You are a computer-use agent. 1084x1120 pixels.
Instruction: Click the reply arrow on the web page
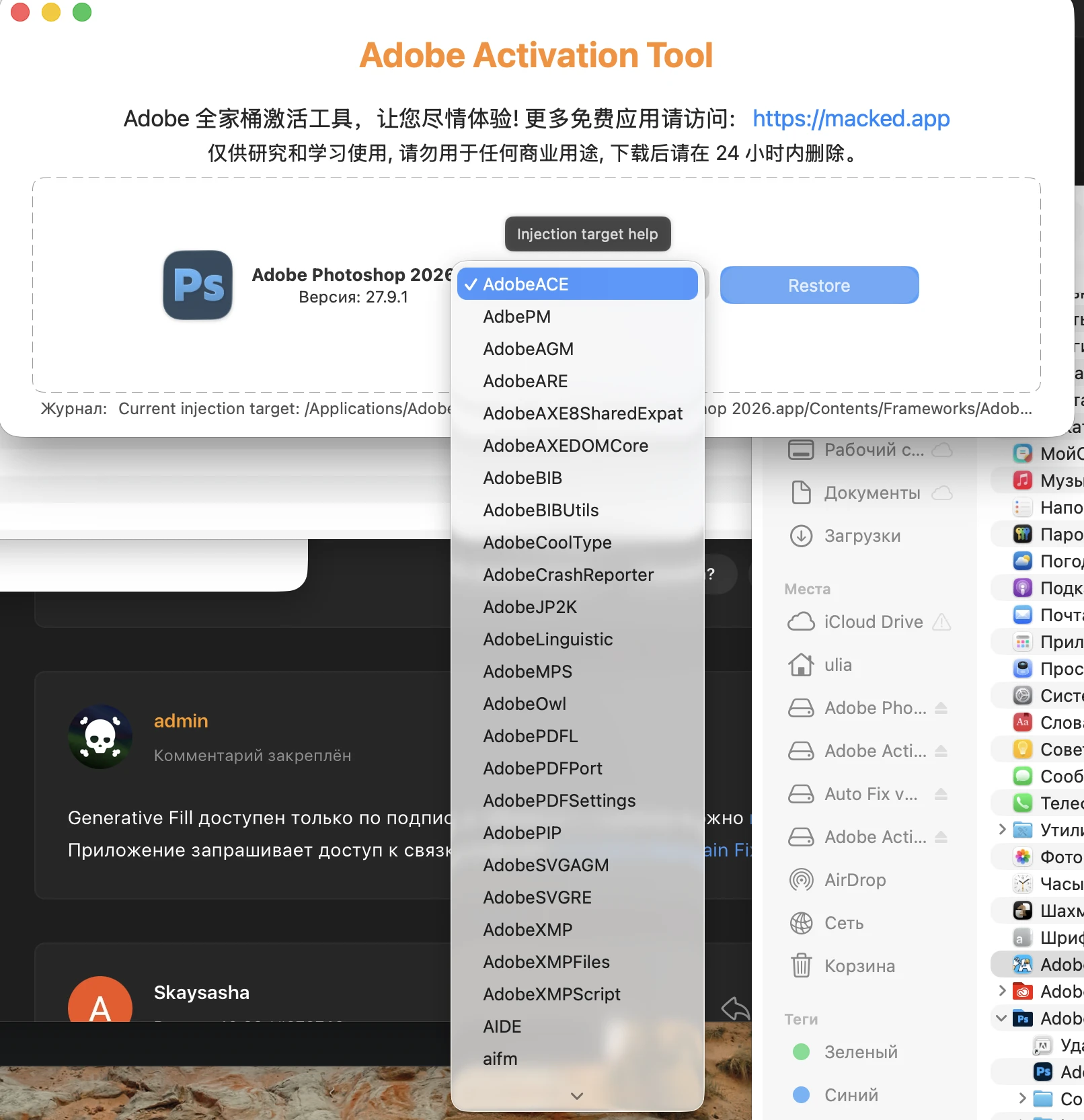[x=735, y=1008]
